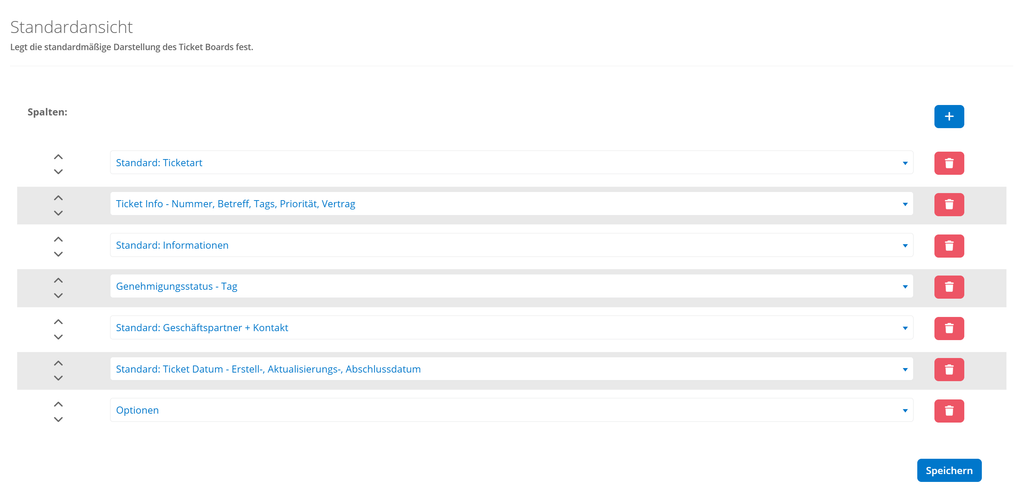Remove the Geschäftspartner + Kontakt column
This screenshot has height=491, width=1024.
[x=949, y=328]
